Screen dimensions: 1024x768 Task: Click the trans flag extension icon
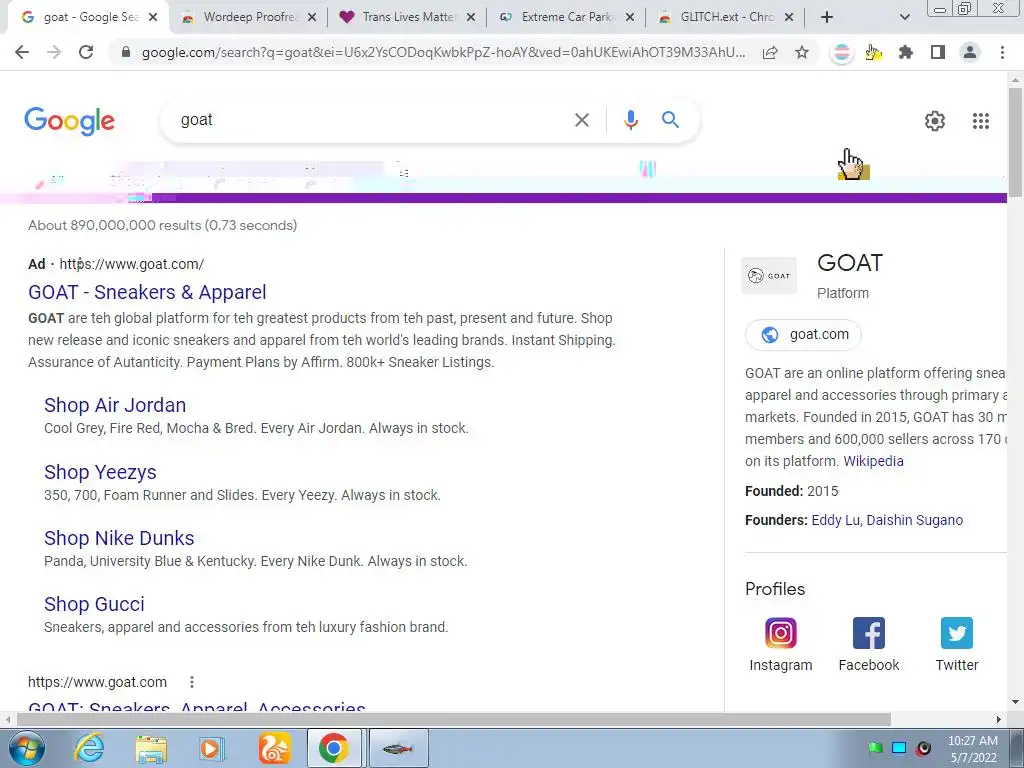pos(841,52)
